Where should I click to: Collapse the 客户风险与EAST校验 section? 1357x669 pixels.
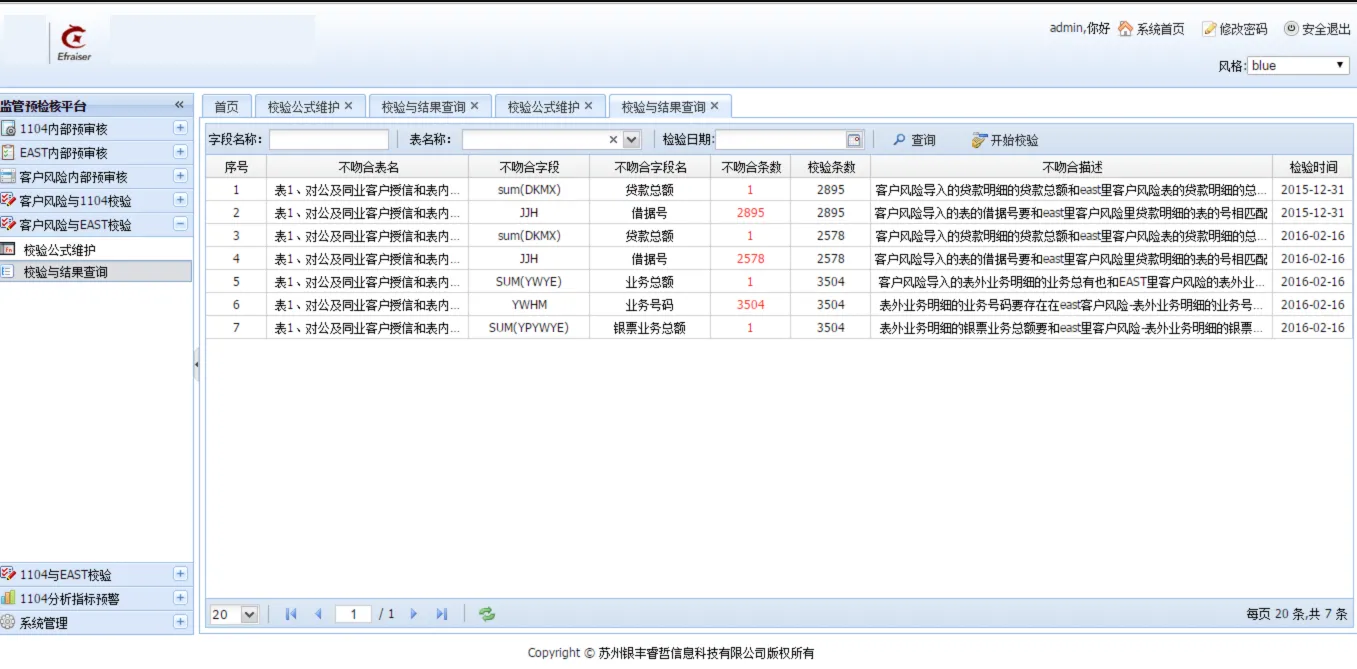[180, 224]
